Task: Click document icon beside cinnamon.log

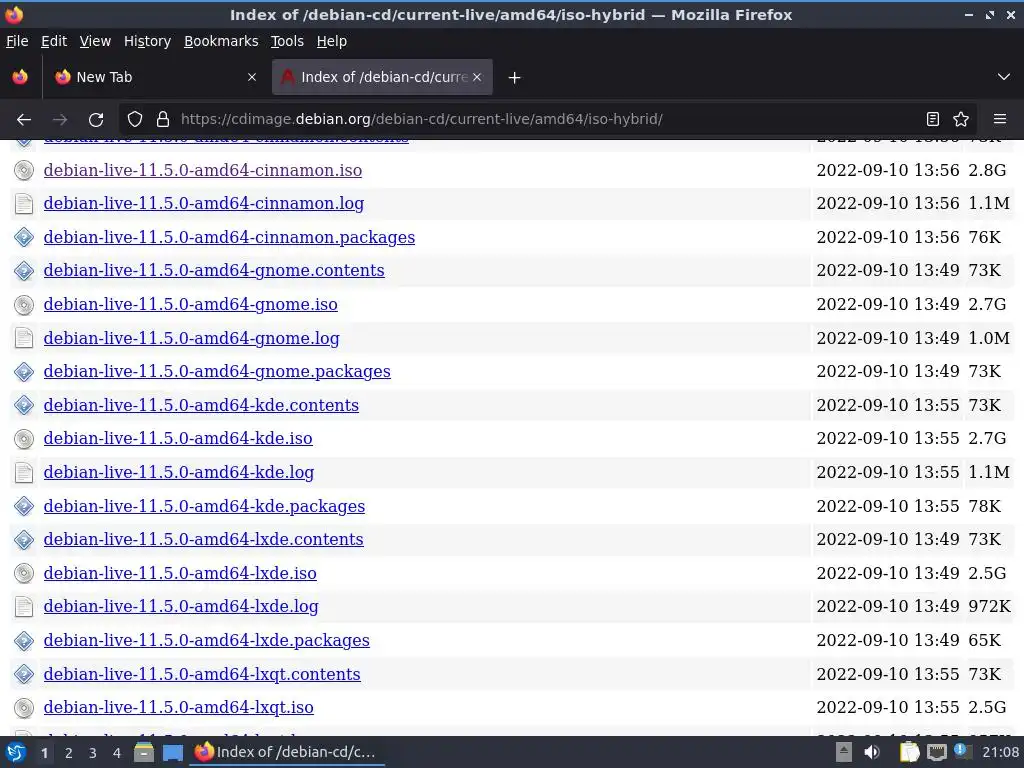Action: tap(24, 204)
